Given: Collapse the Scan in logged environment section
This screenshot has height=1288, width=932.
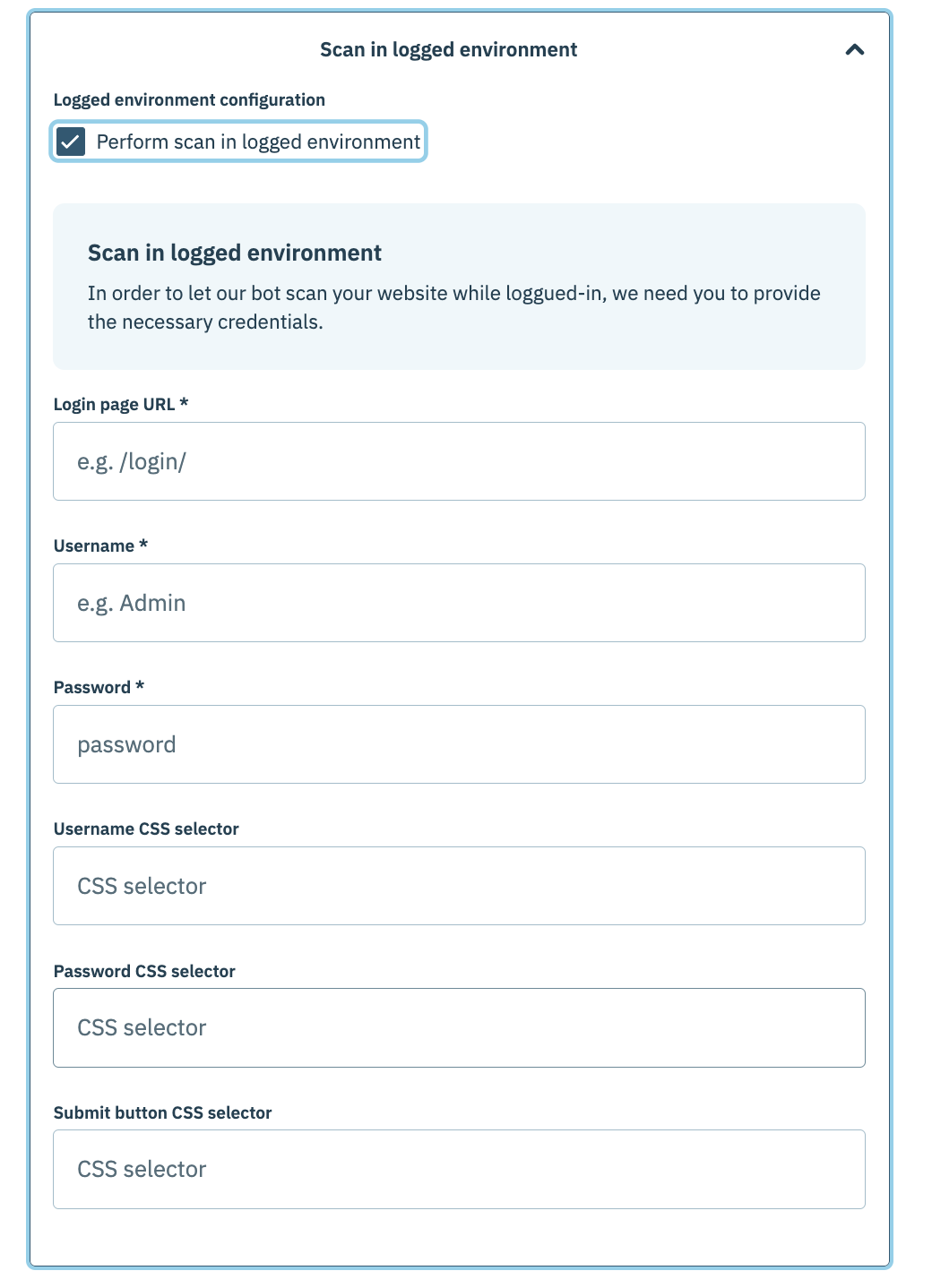Looking at the screenshot, I should click(x=855, y=49).
